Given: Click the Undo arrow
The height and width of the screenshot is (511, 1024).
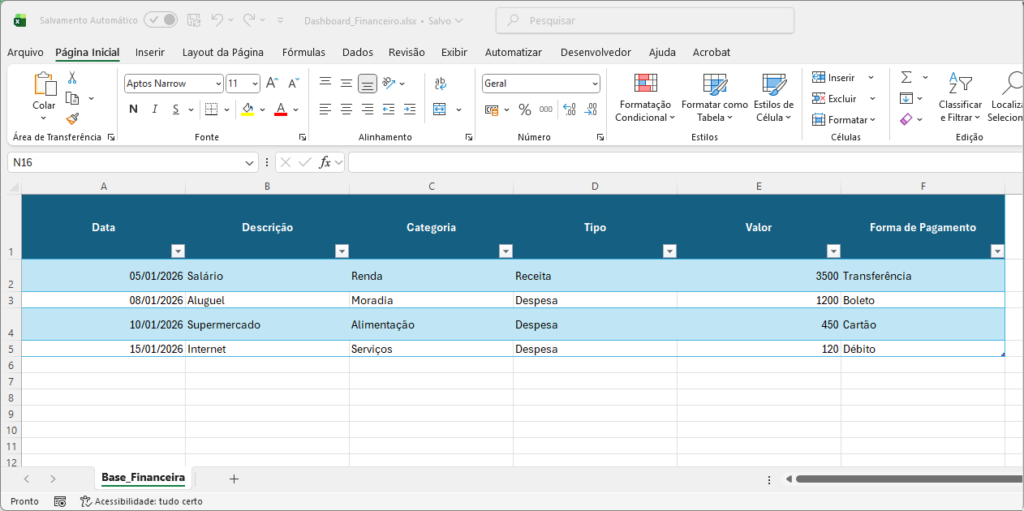Looking at the screenshot, I should click(218, 20).
